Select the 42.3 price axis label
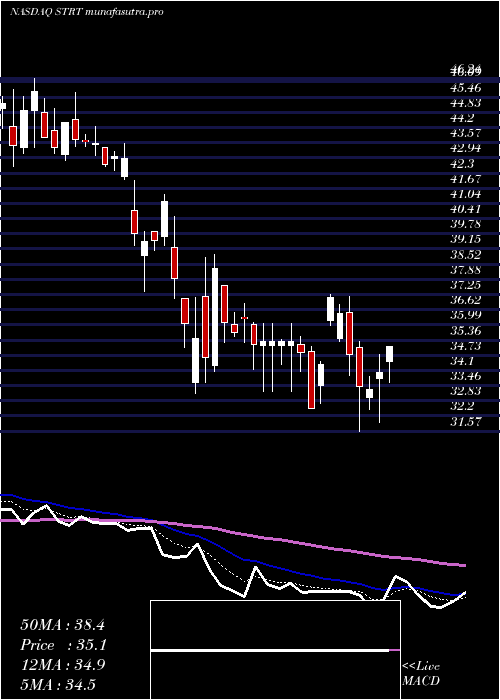 (x=462, y=163)
